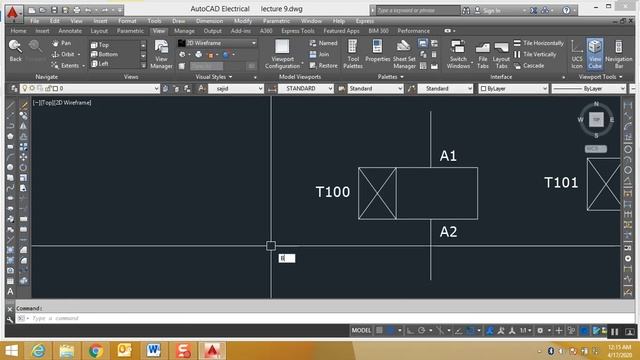Tile windows vertically
The width and height of the screenshot is (640, 360).
535,54
